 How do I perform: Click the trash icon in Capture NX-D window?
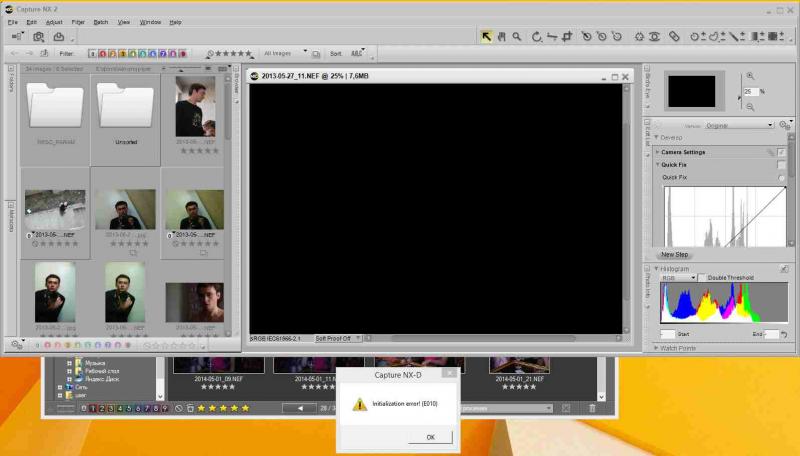pos(592,408)
